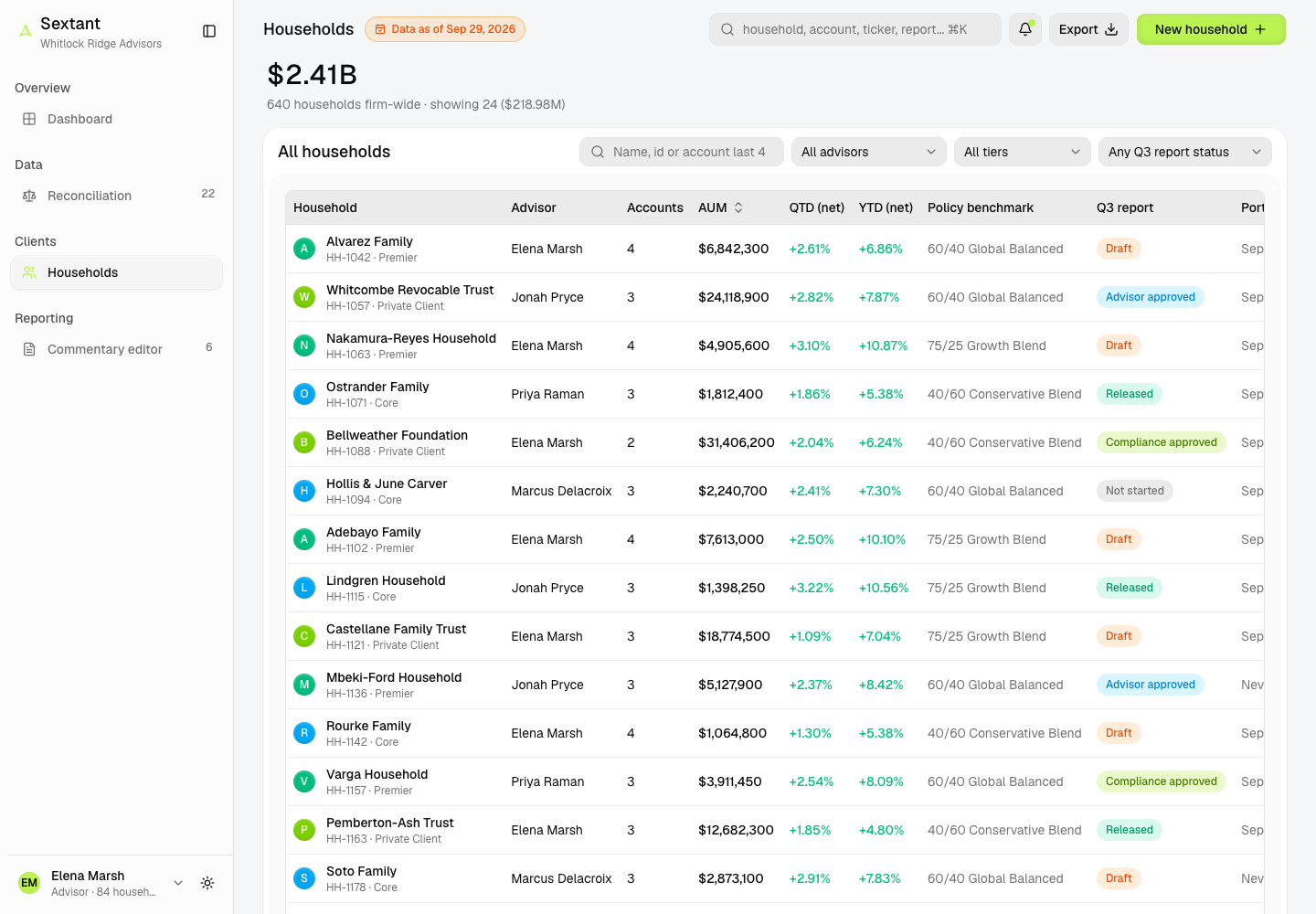Click the Dashboard grid icon
The height and width of the screenshot is (914, 1316).
click(29, 119)
